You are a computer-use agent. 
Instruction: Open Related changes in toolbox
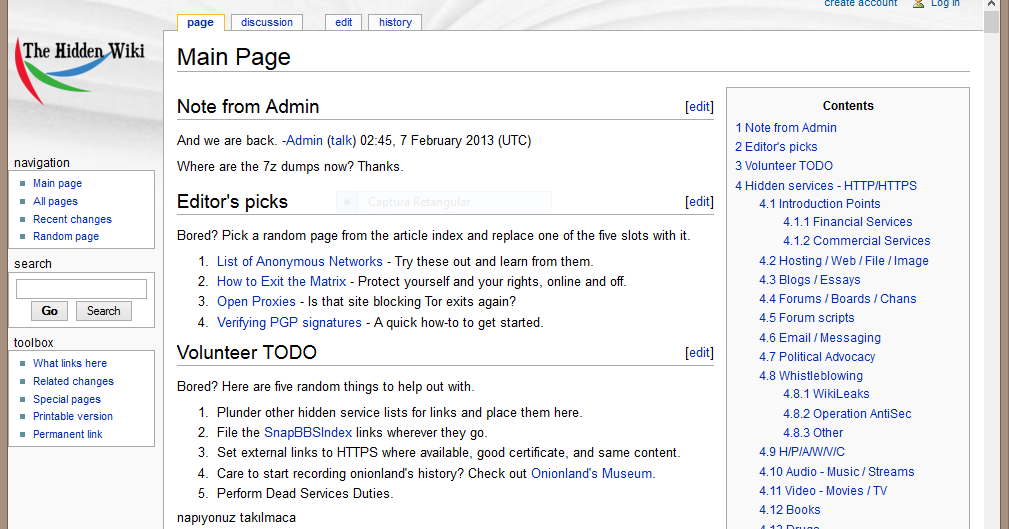(x=73, y=381)
